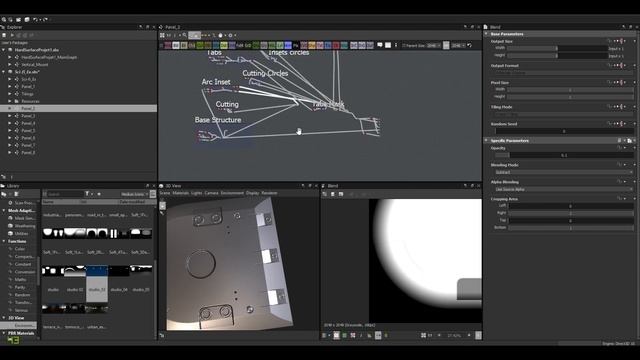The height and width of the screenshot is (360, 640).
Task: Open the Blending Mode dropdown showing Subtract
Action: tap(564, 172)
